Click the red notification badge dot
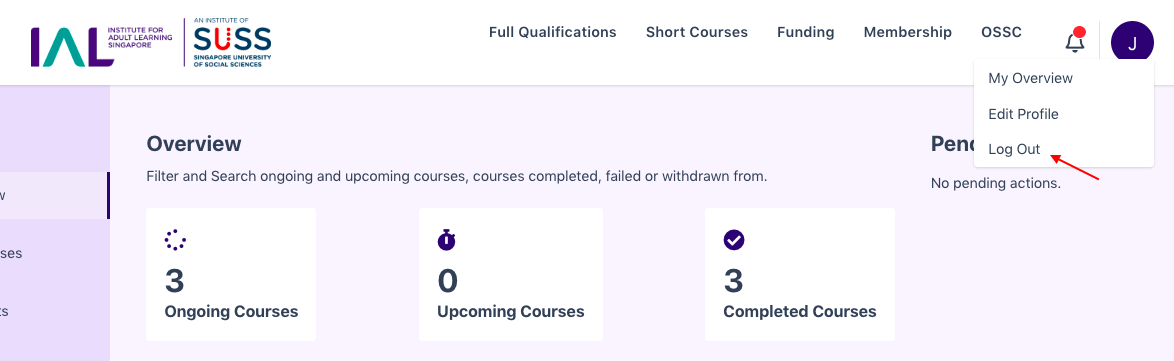The width and height of the screenshot is (1174, 361). tap(1079, 32)
